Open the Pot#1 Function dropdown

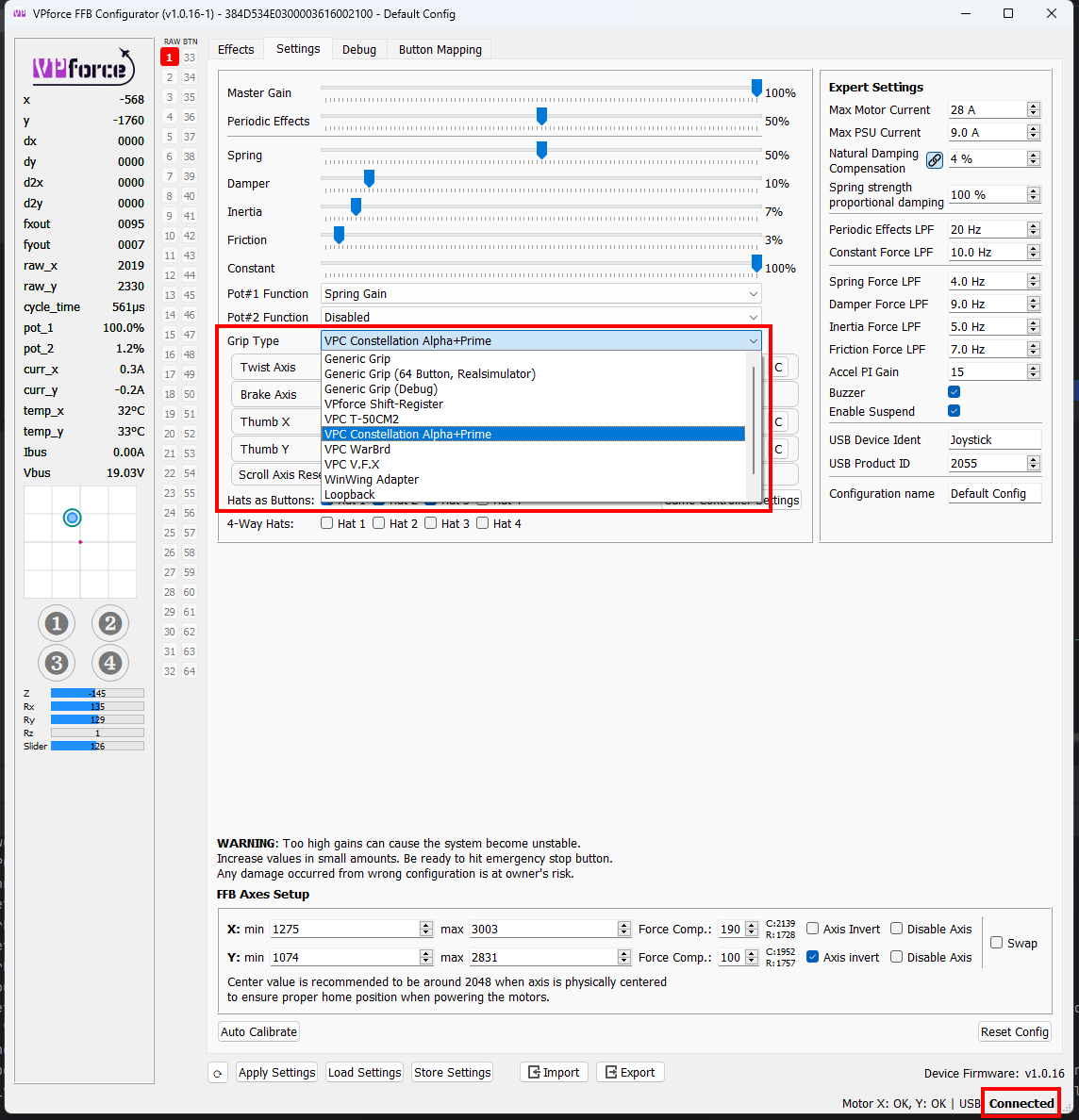click(541, 293)
